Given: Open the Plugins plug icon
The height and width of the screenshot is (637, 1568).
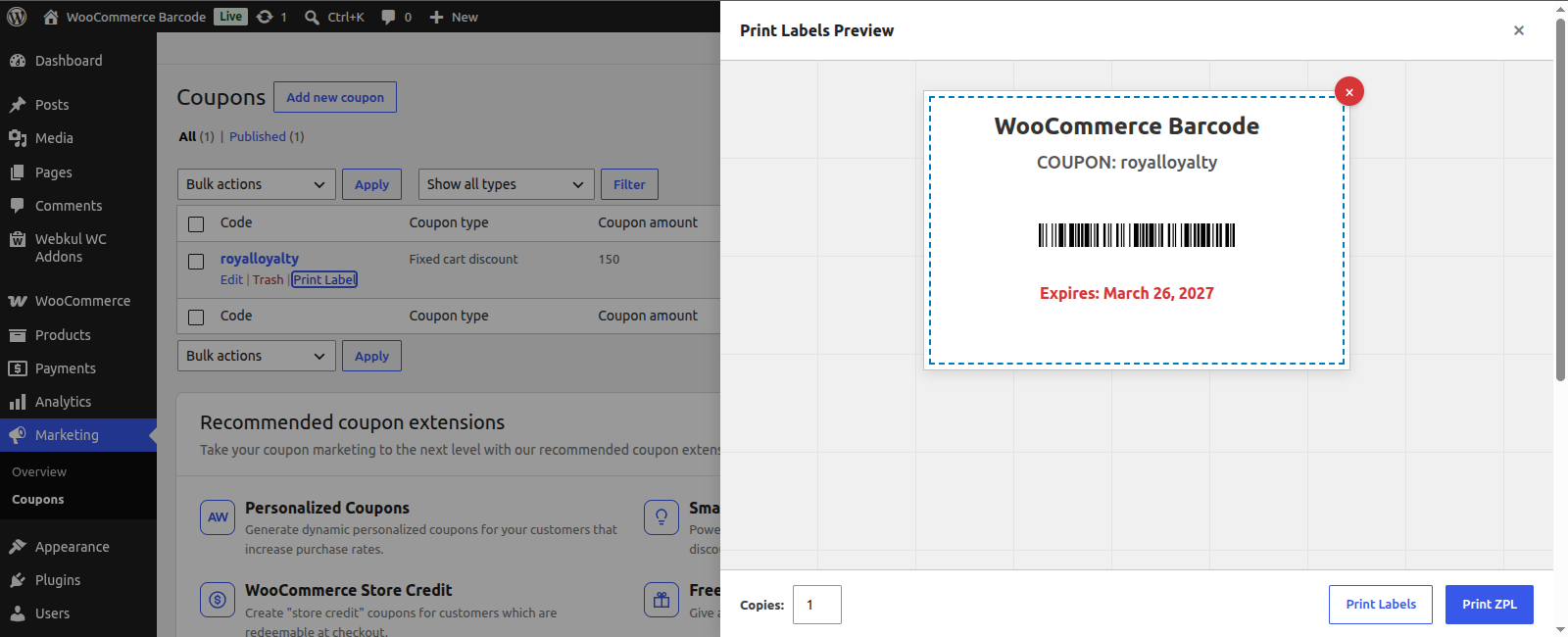Looking at the screenshot, I should click(x=18, y=580).
